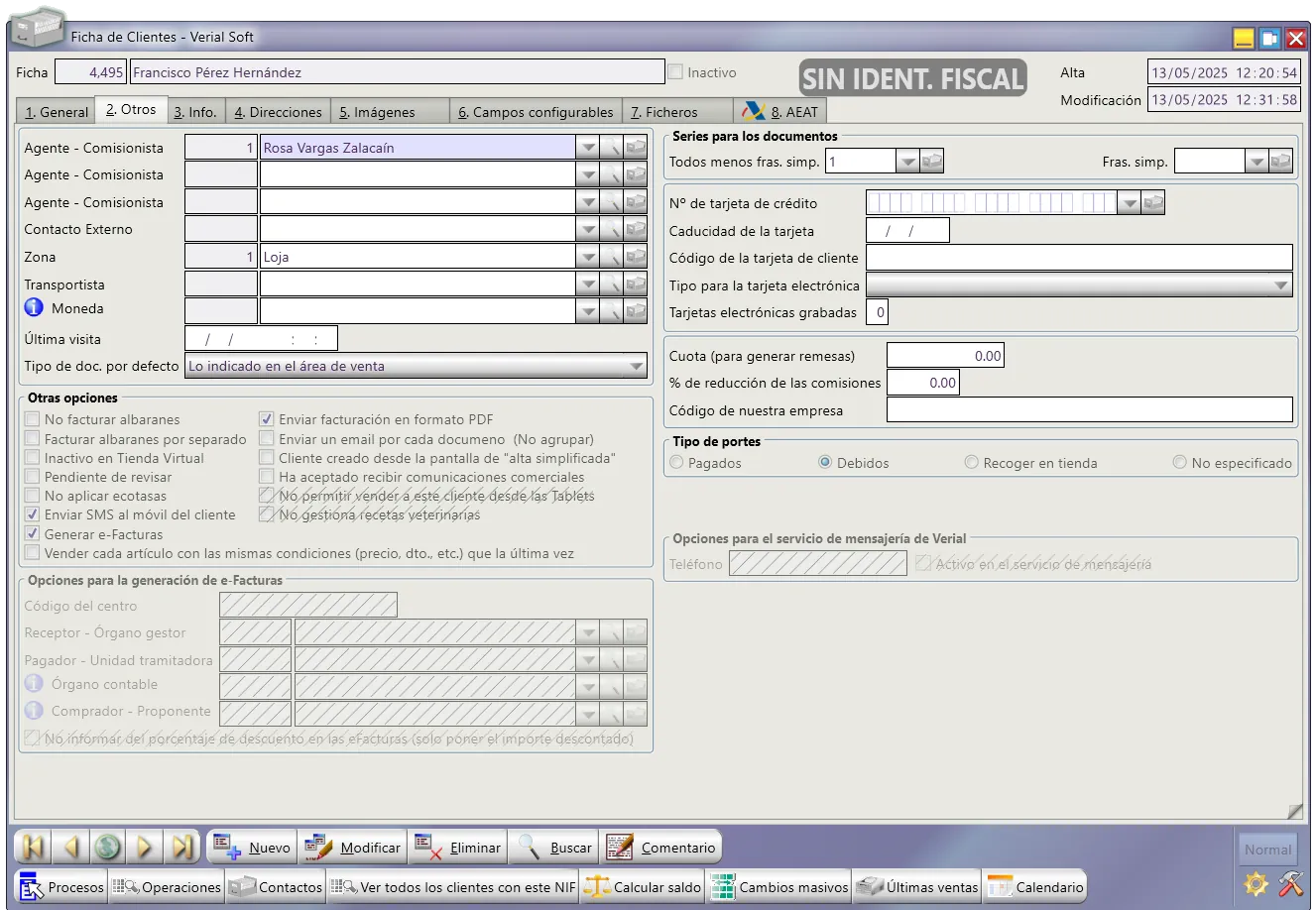Jump to the last client record
Viewport: 1316px width, 910px height.
pos(182,848)
